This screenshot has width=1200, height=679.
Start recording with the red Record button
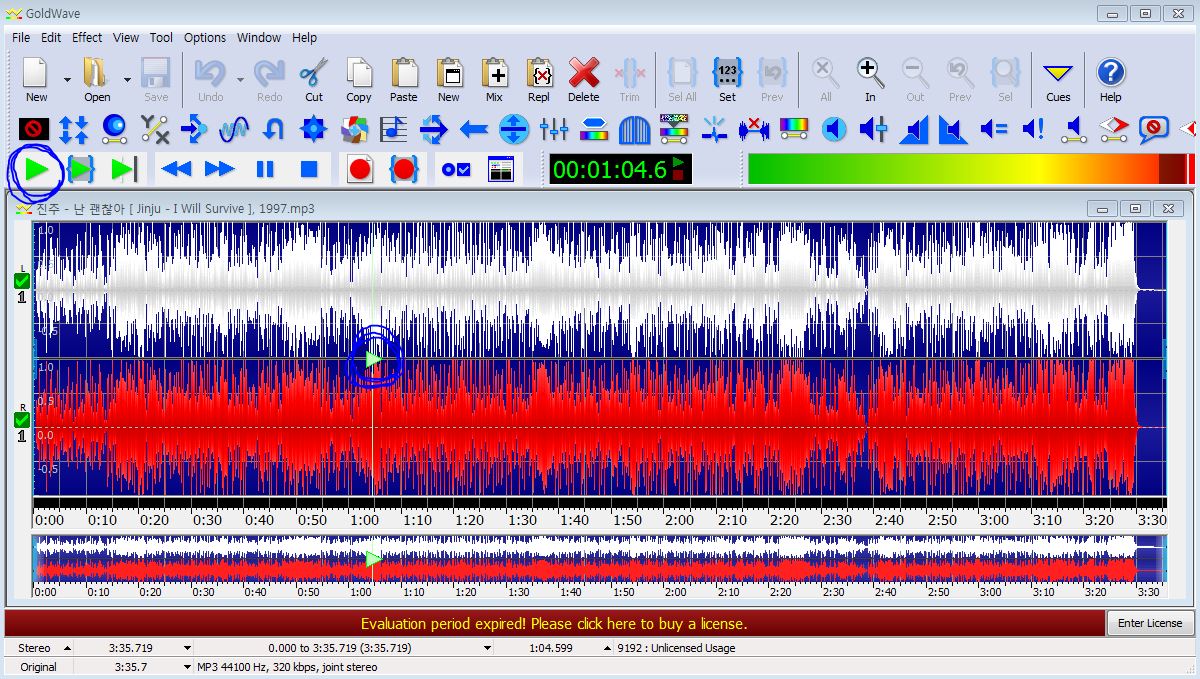pos(360,169)
